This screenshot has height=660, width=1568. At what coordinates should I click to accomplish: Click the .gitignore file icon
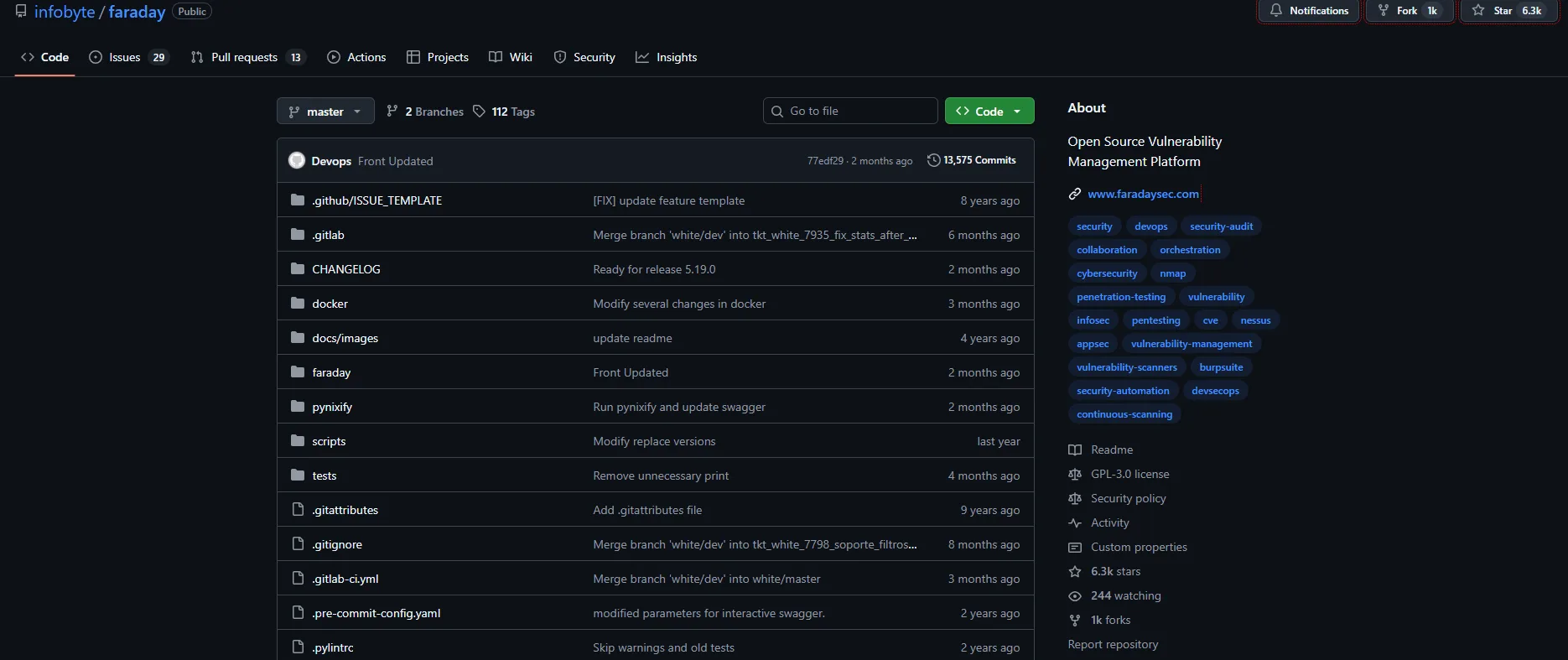(x=298, y=544)
